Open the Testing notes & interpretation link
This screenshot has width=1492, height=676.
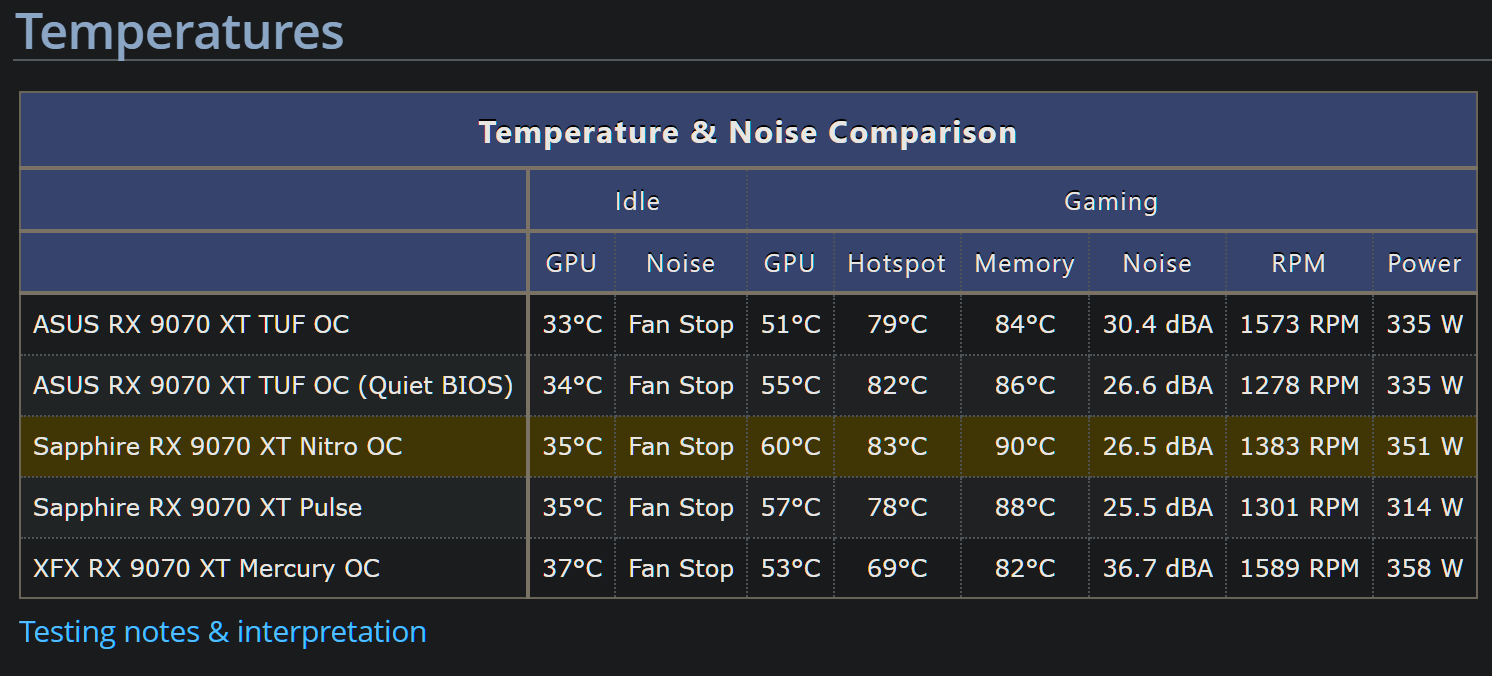223,632
